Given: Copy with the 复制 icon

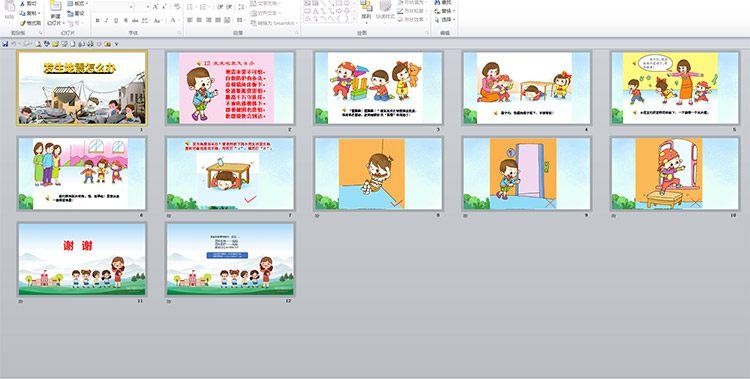Looking at the screenshot, I should 30,13.
